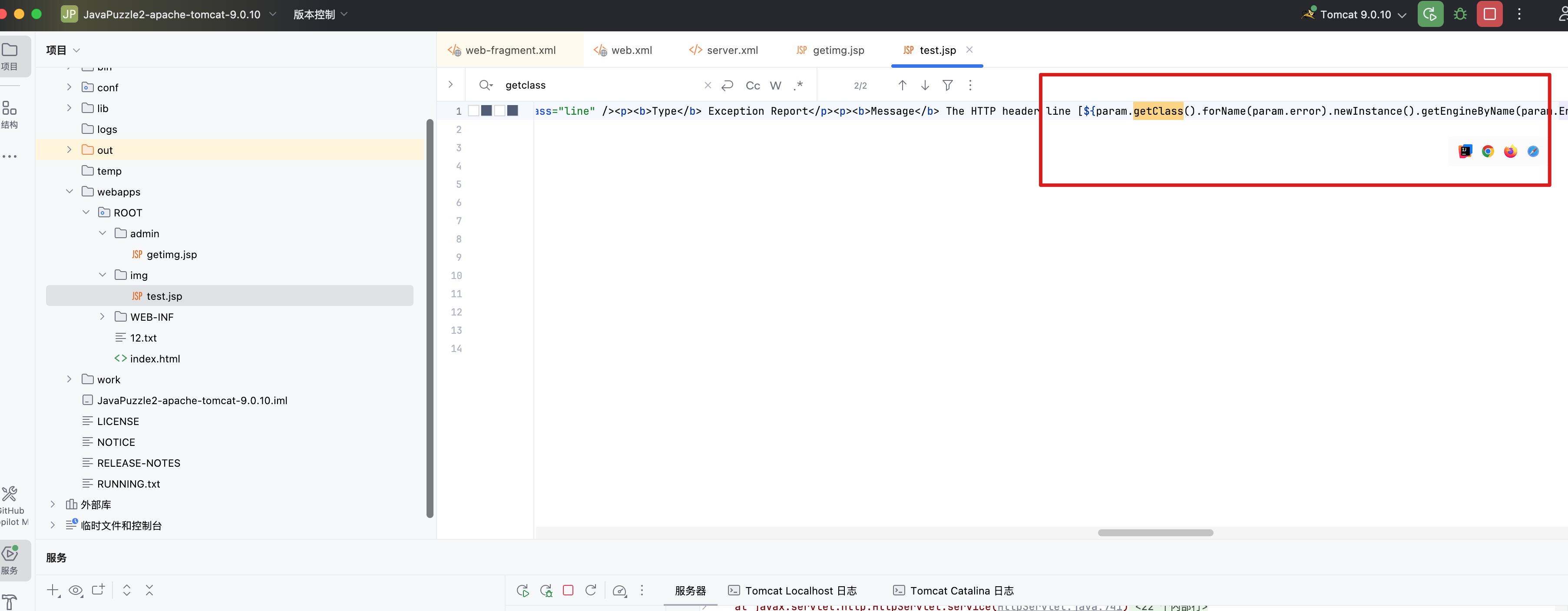
Task: Open the search filter funnel icon
Action: pos(947,85)
